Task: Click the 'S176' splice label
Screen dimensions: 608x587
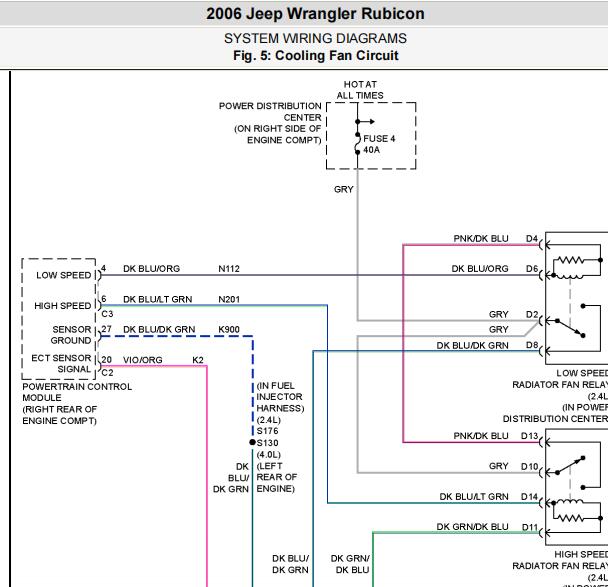Action: click(x=267, y=431)
